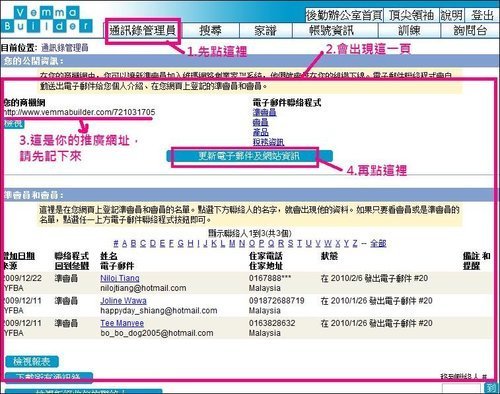Open the 頂尖領袖 menu item
Screen dimensions: 500x394
coord(412,15)
